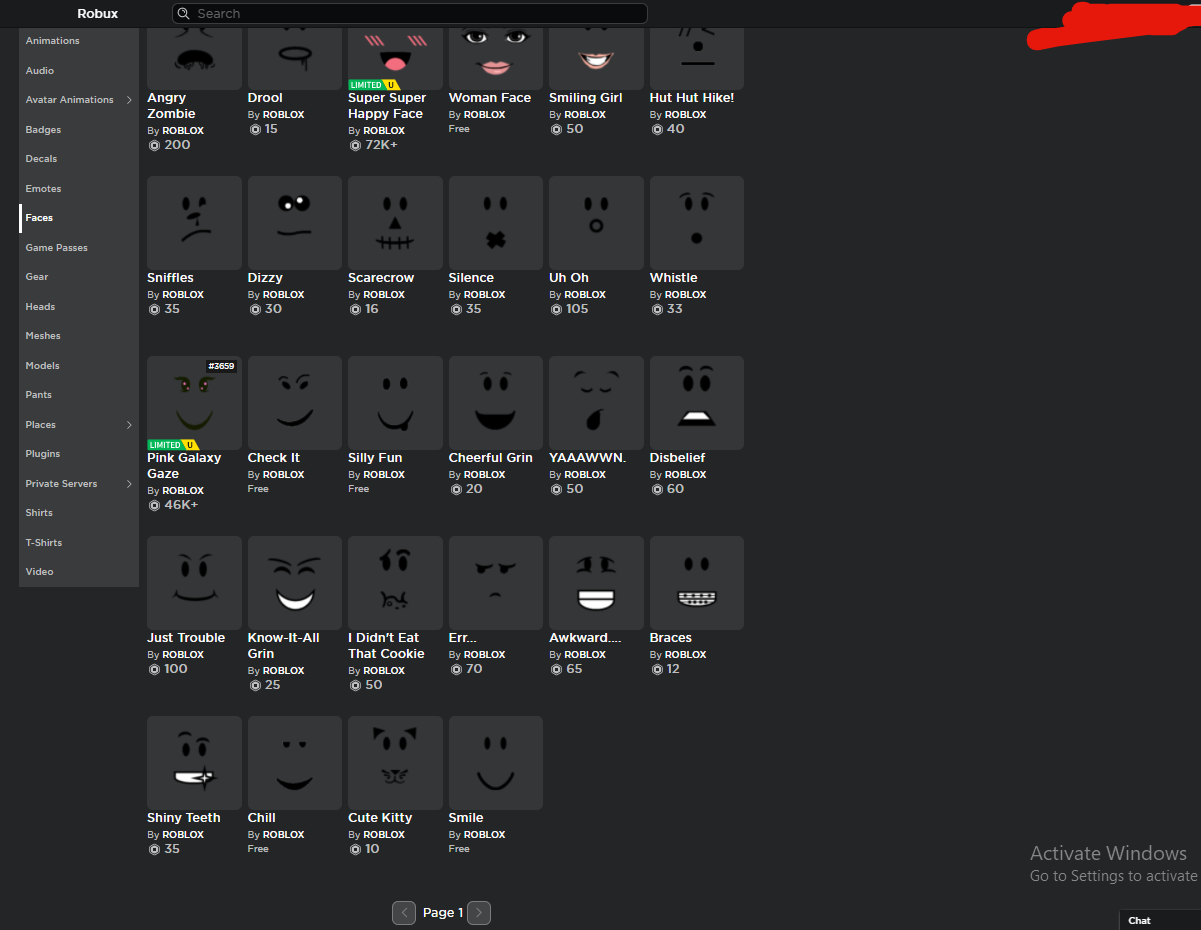The width and height of the screenshot is (1201, 930).
Task: Click the Silence item title link
Action: pyautogui.click(x=471, y=278)
